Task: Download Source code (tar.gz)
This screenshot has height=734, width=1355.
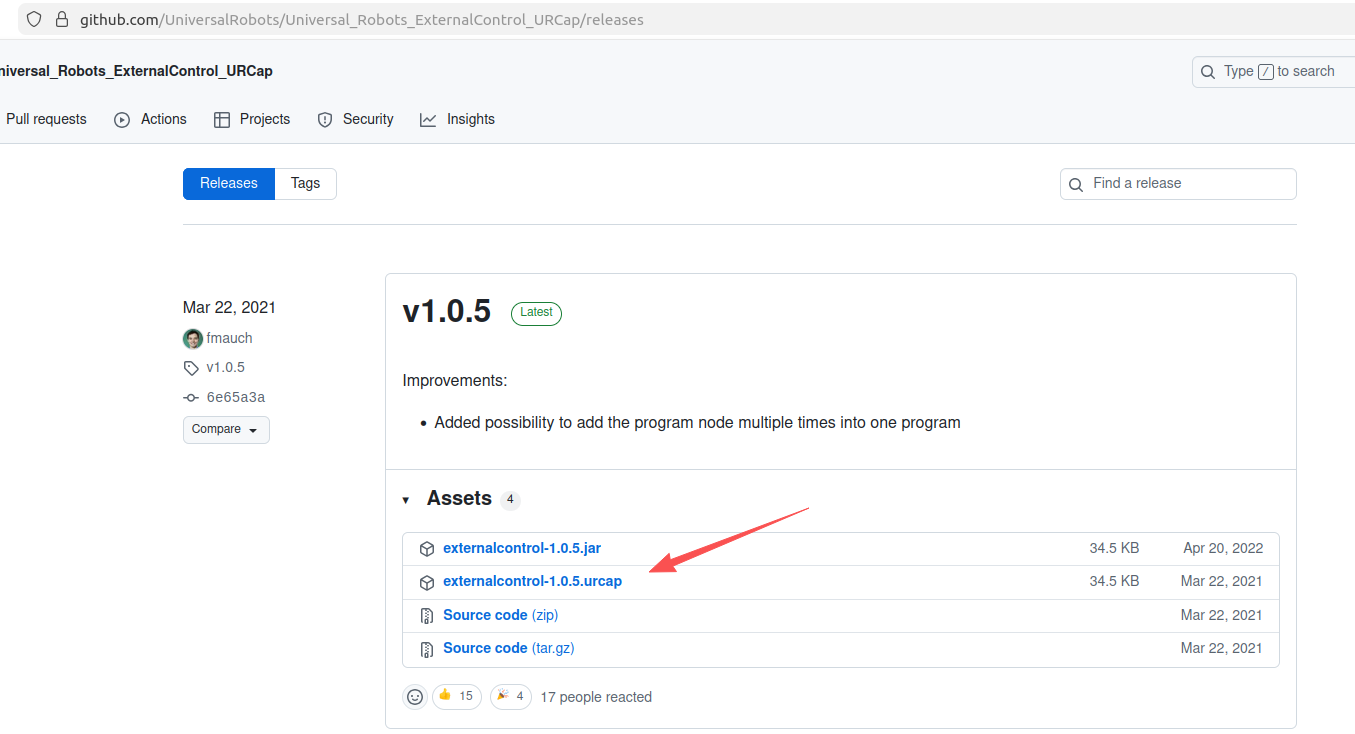Action: click(x=509, y=648)
